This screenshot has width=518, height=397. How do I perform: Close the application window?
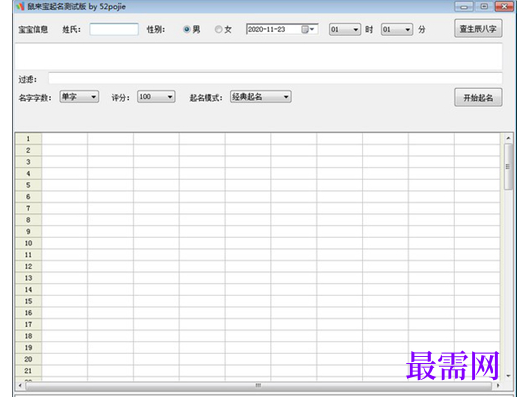[x=504, y=6]
